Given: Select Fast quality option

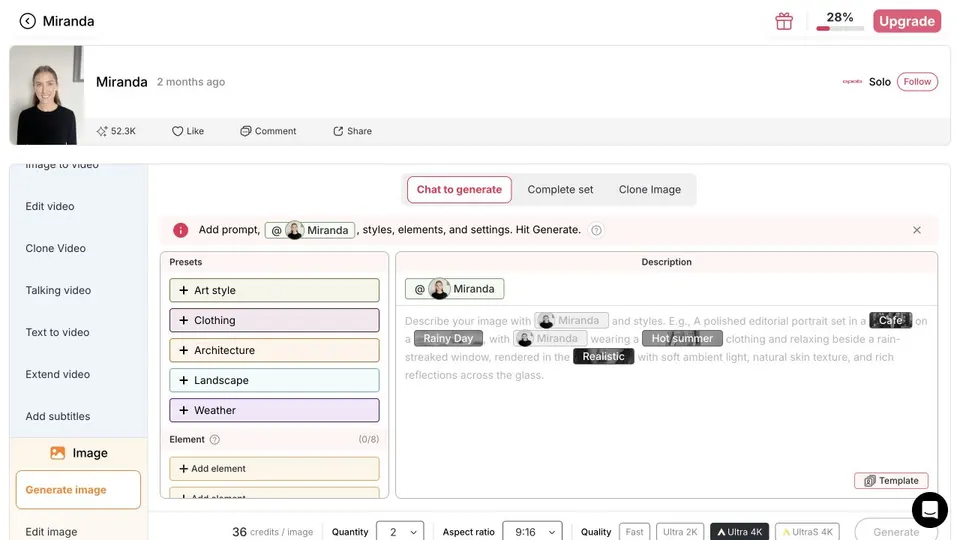Looking at the screenshot, I should pos(634,531).
